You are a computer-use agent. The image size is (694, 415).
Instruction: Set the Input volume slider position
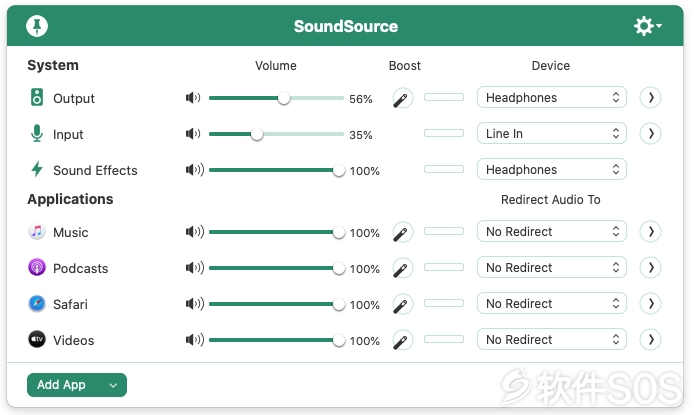click(x=276, y=134)
